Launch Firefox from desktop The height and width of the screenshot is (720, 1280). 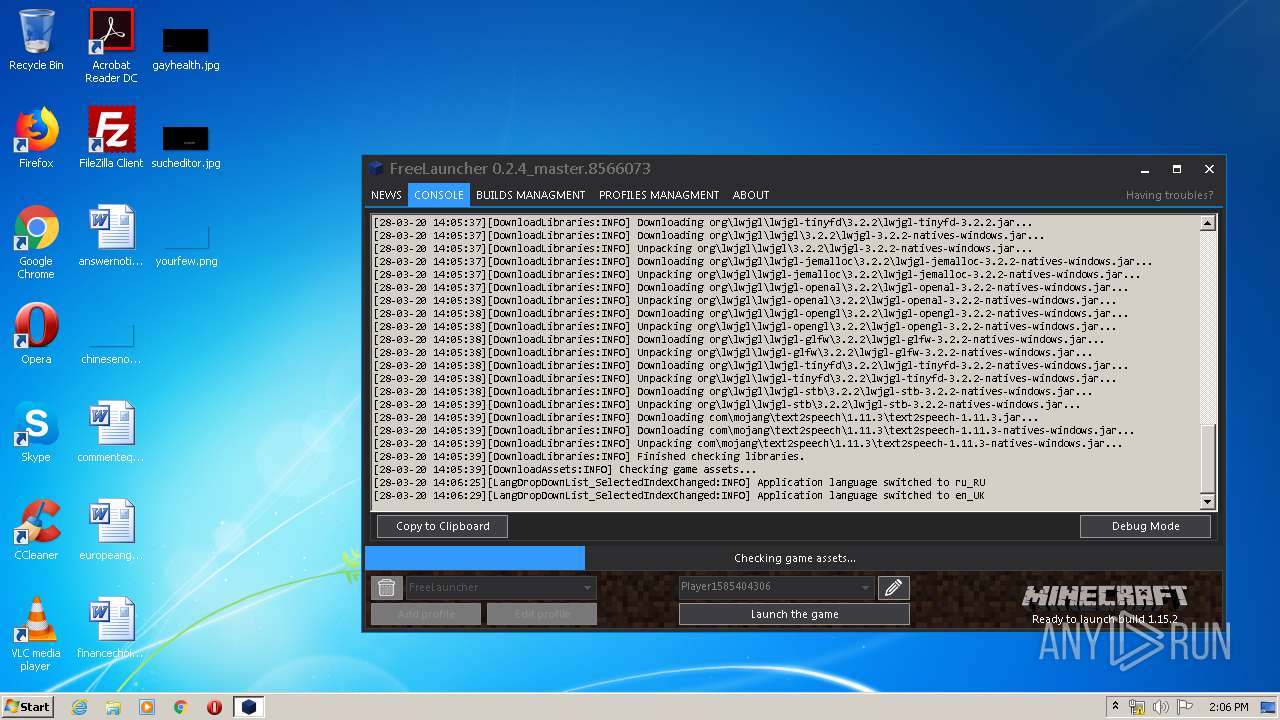click(x=36, y=138)
